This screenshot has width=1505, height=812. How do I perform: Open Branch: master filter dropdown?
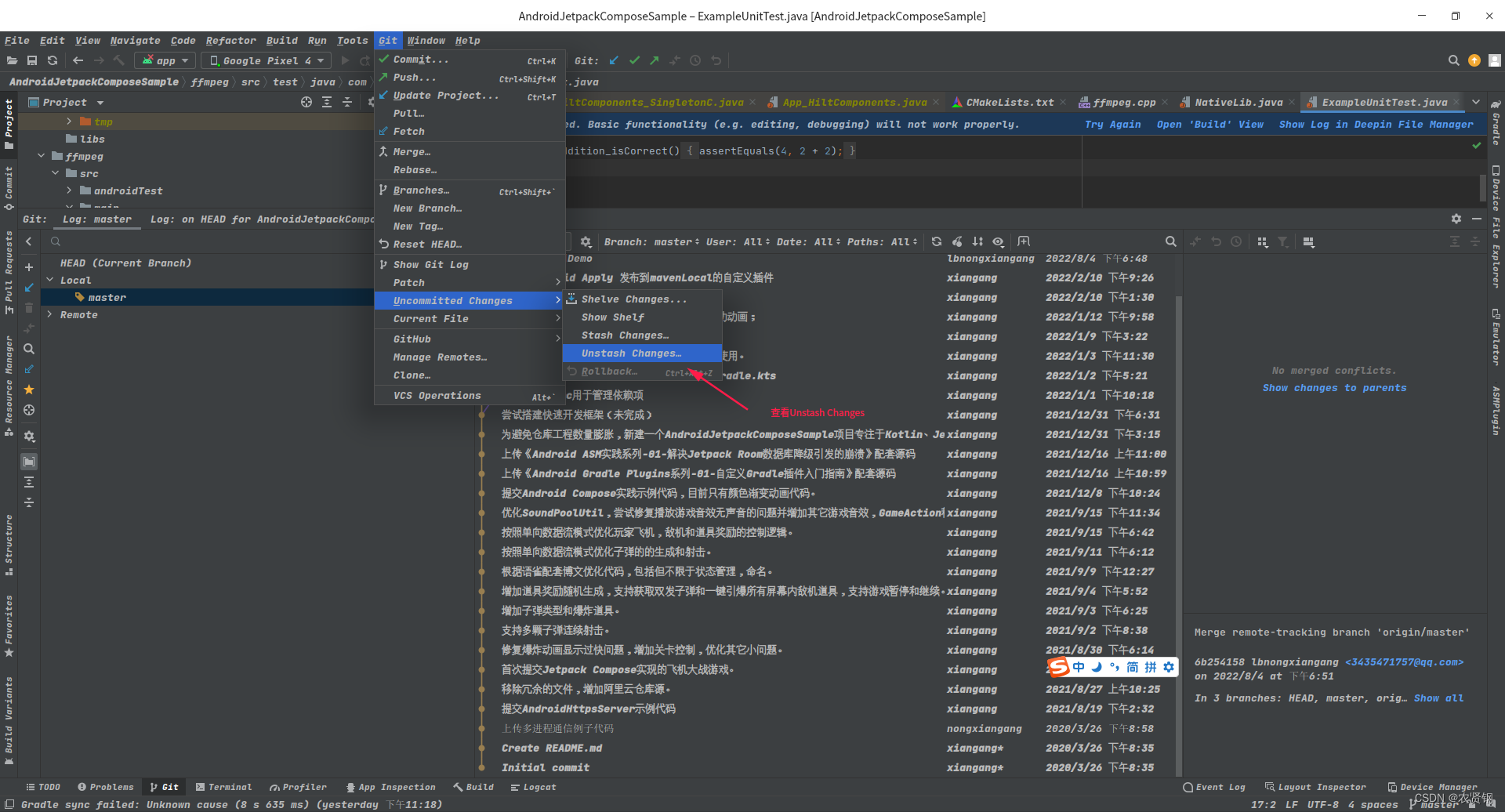tap(651, 241)
